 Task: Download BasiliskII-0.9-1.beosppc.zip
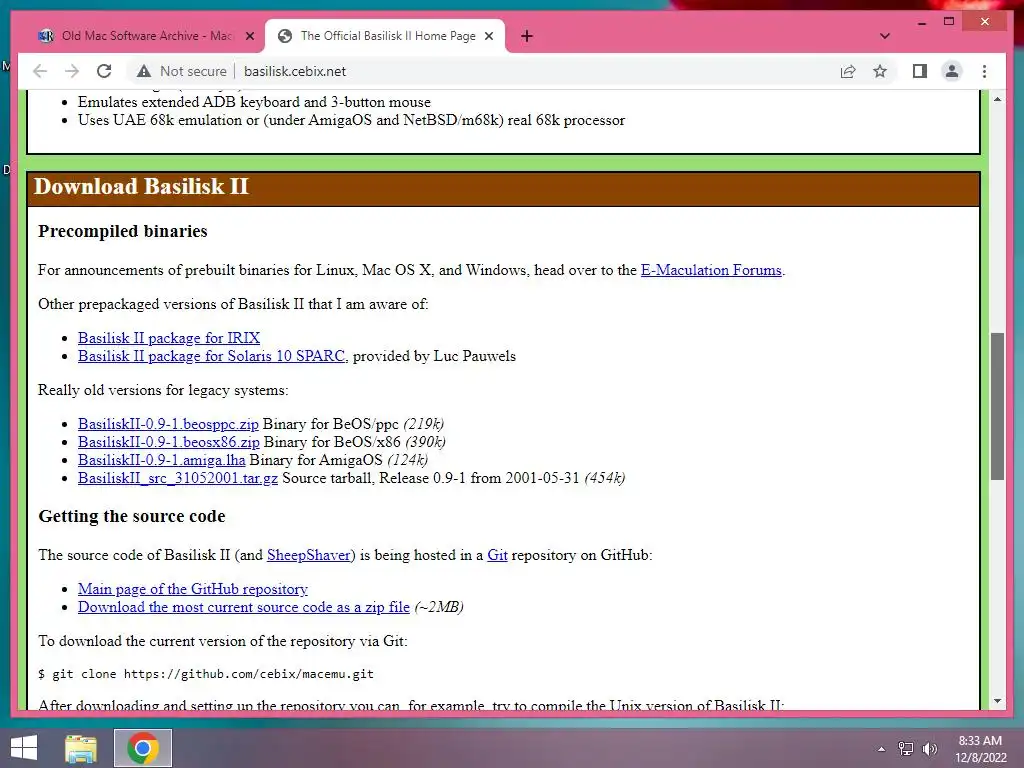point(168,424)
